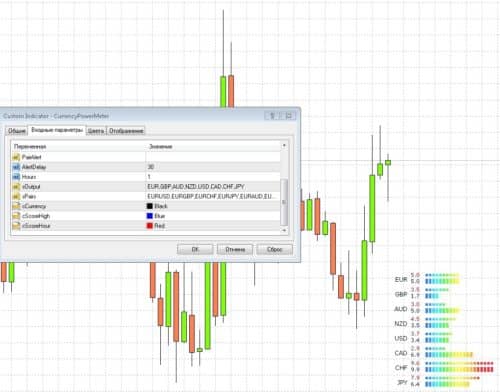The height and width of the screenshot is (392, 500).
Task: Click the dialog title Custom Indicator - CurrencyPowerMeter
Action: point(56,116)
